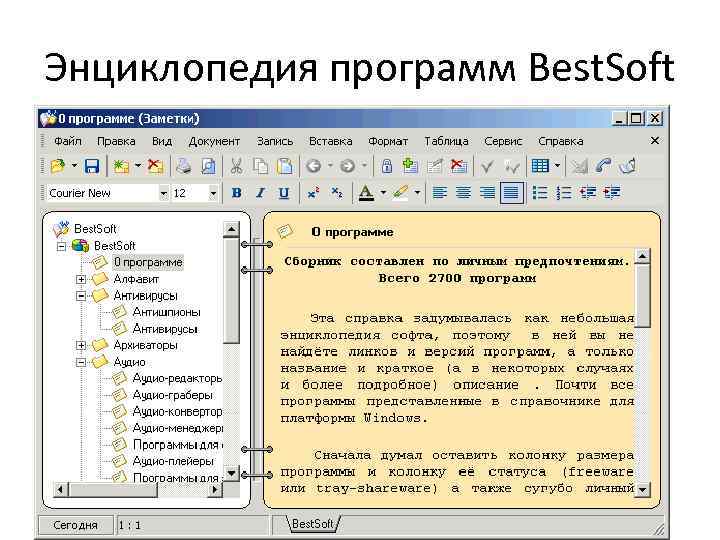Toggle justify alignment button
720x540 pixels.
tap(511, 193)
